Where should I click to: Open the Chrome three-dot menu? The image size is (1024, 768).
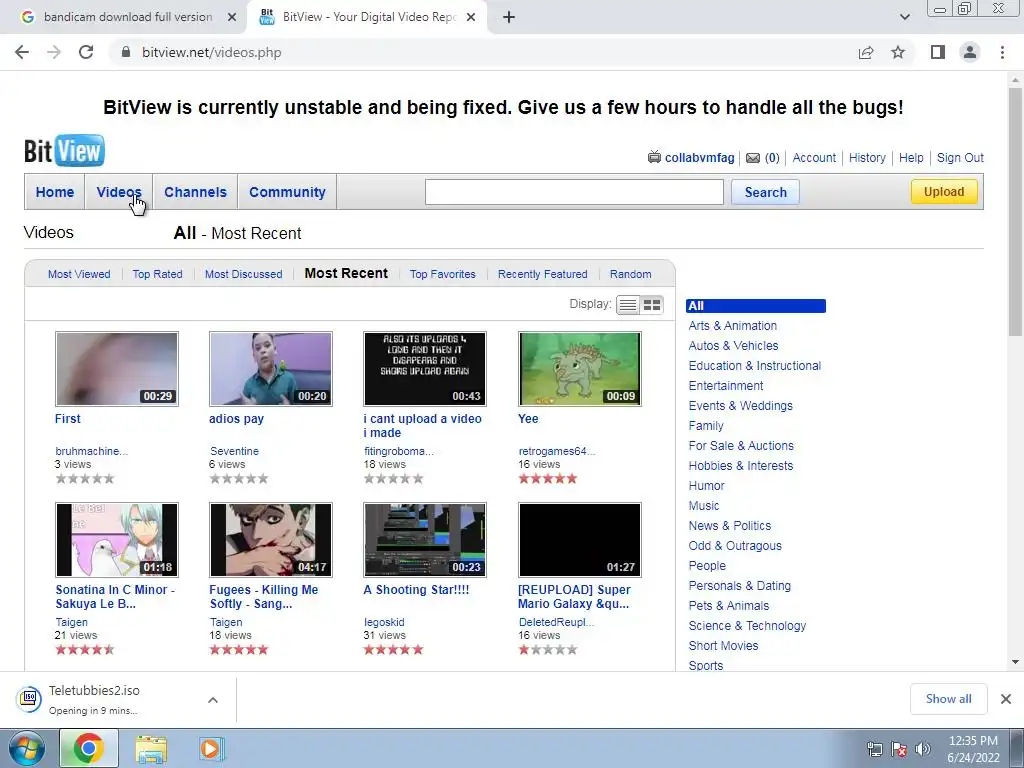[x=1002, y=52]
